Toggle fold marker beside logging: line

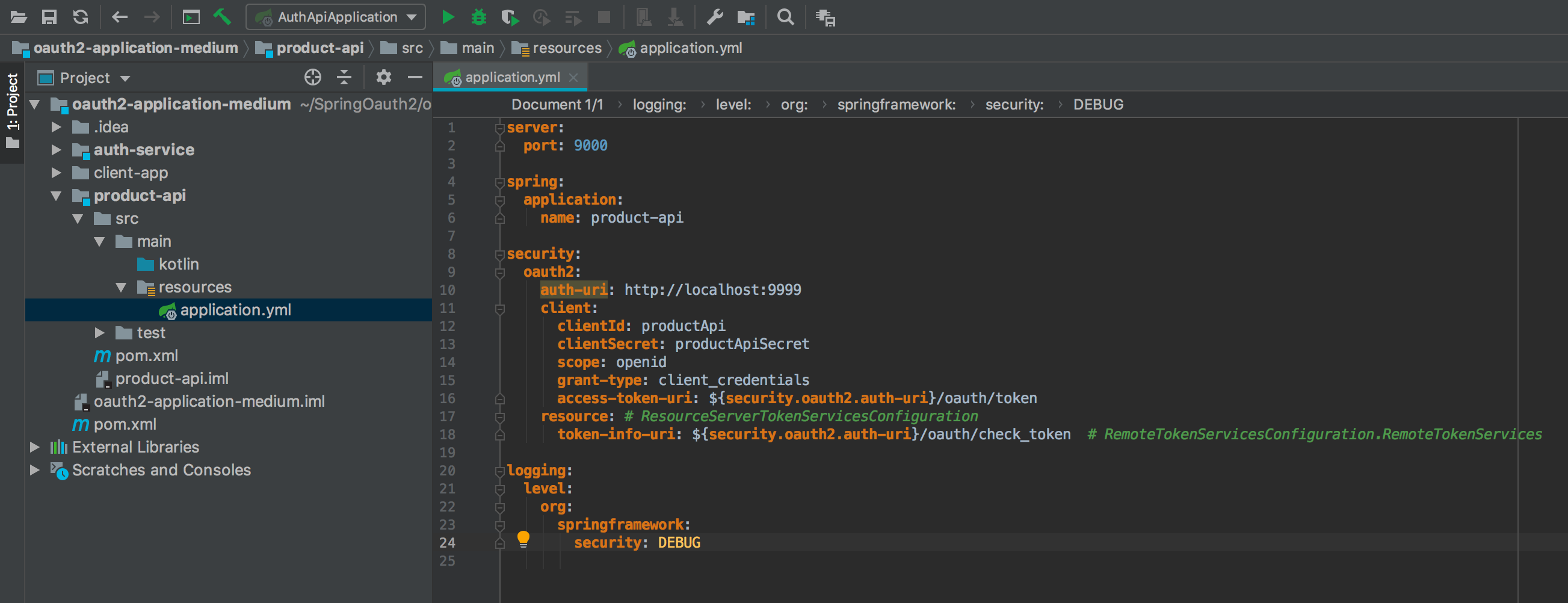pos(500,471)
